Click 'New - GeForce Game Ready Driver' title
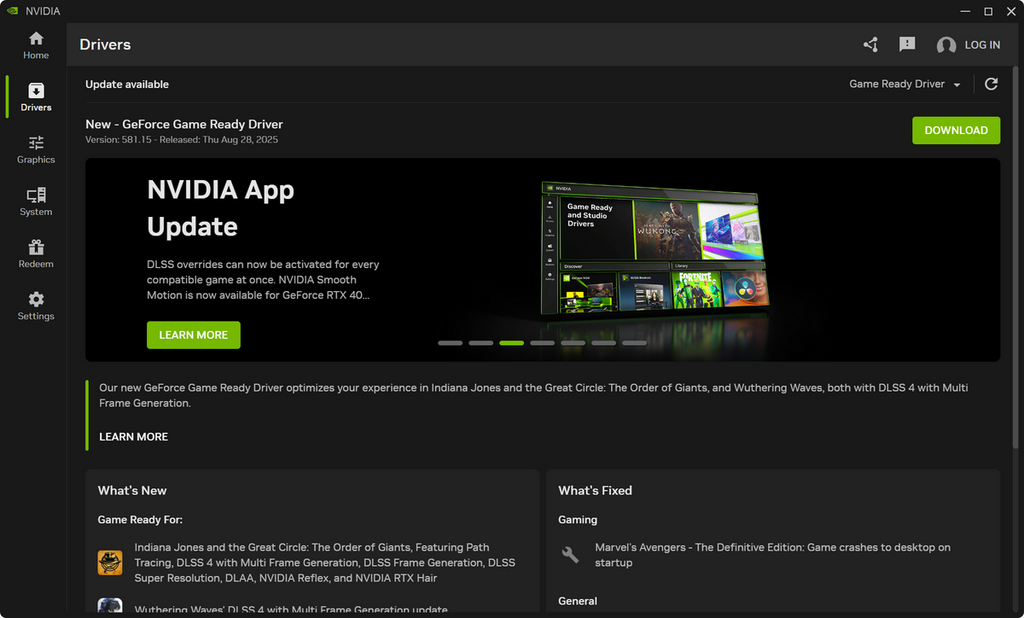 [x=184, y=124]
